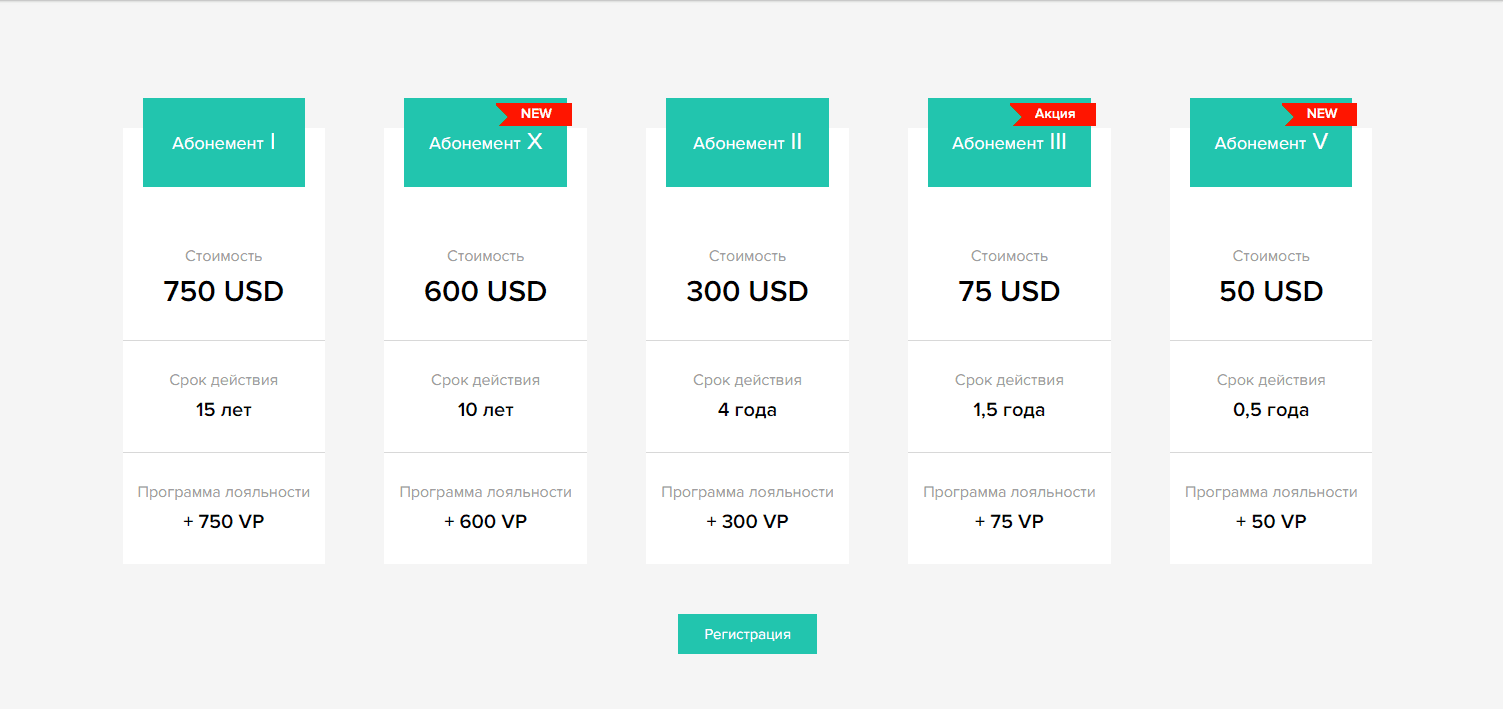Screen dimensions: 1503x709
Task: Open the Абонемент II plan header
Action: pos(747,143)
